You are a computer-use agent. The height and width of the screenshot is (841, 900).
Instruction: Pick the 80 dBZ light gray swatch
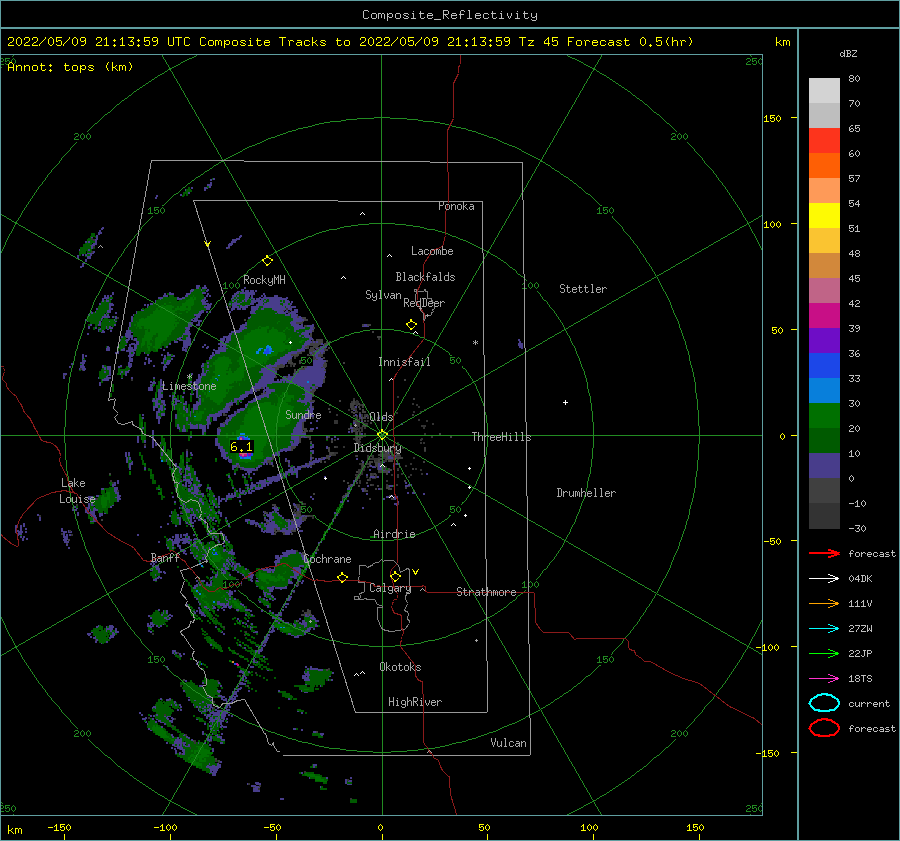[824, 90]
